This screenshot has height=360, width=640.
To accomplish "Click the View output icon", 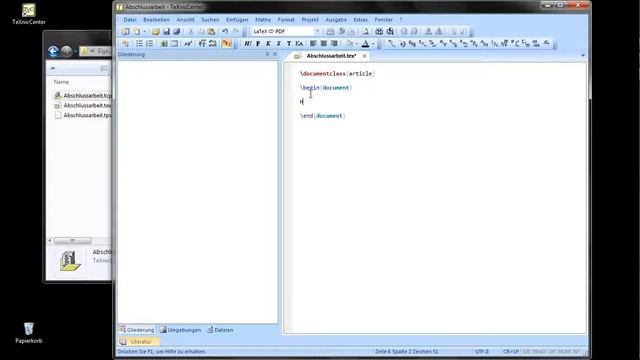I will click(x=365, y=31).
